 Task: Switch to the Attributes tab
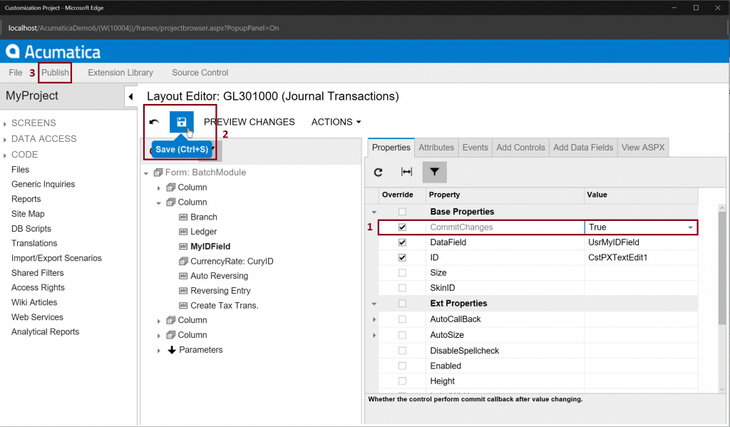pyautogui.click(x=436, y=148)
